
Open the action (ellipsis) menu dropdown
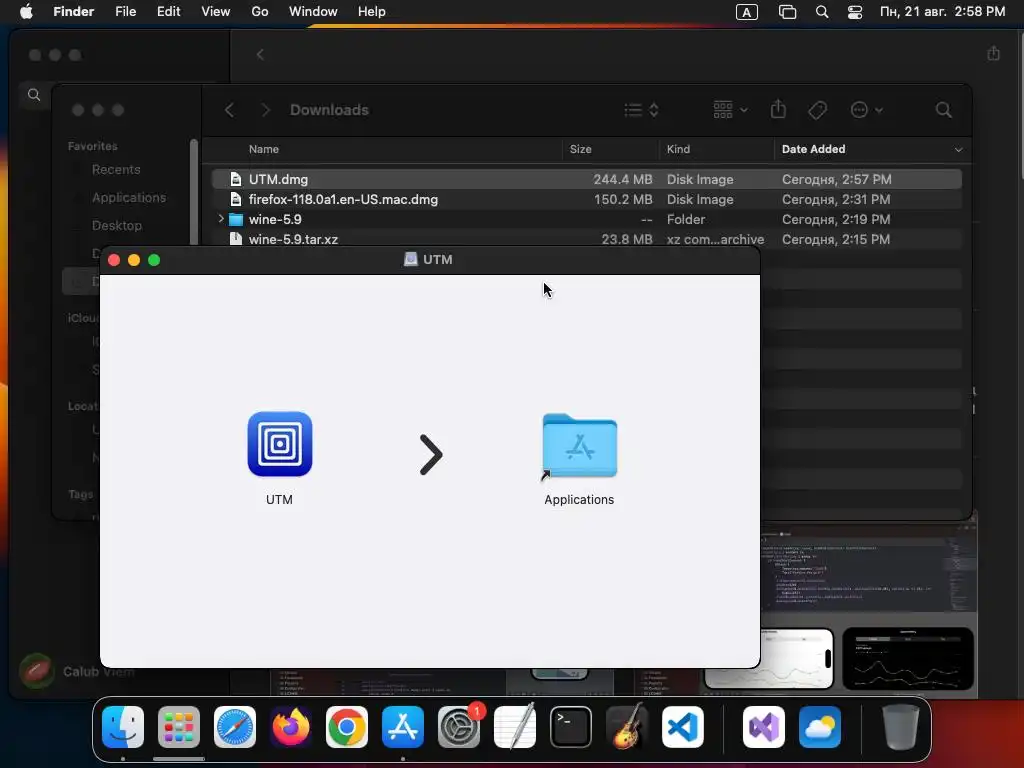tap(867, 110)
